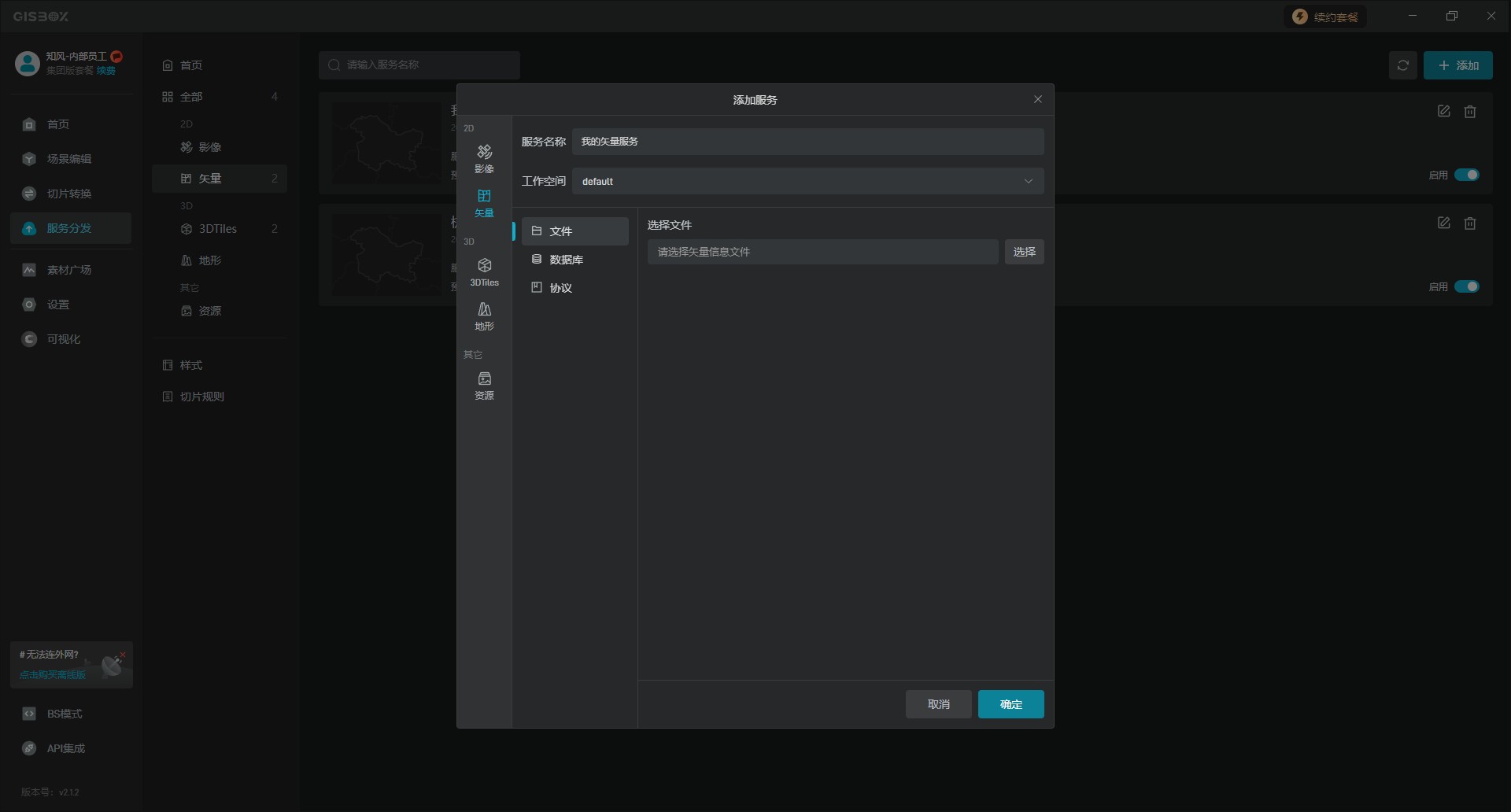Close the 添加服务 dialog with X

tap(1037, 99)
